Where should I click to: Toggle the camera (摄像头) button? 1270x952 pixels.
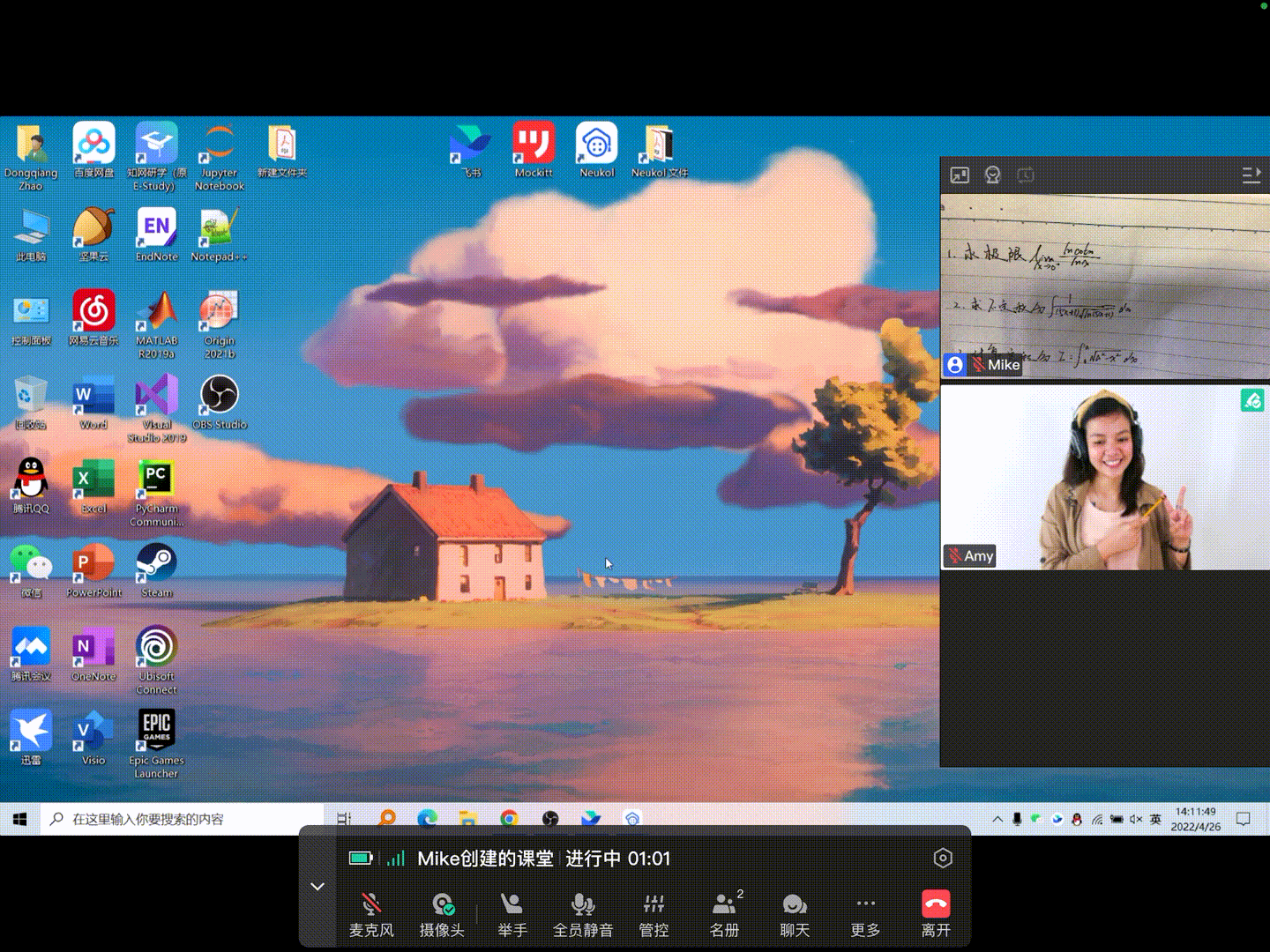point(442,913)
